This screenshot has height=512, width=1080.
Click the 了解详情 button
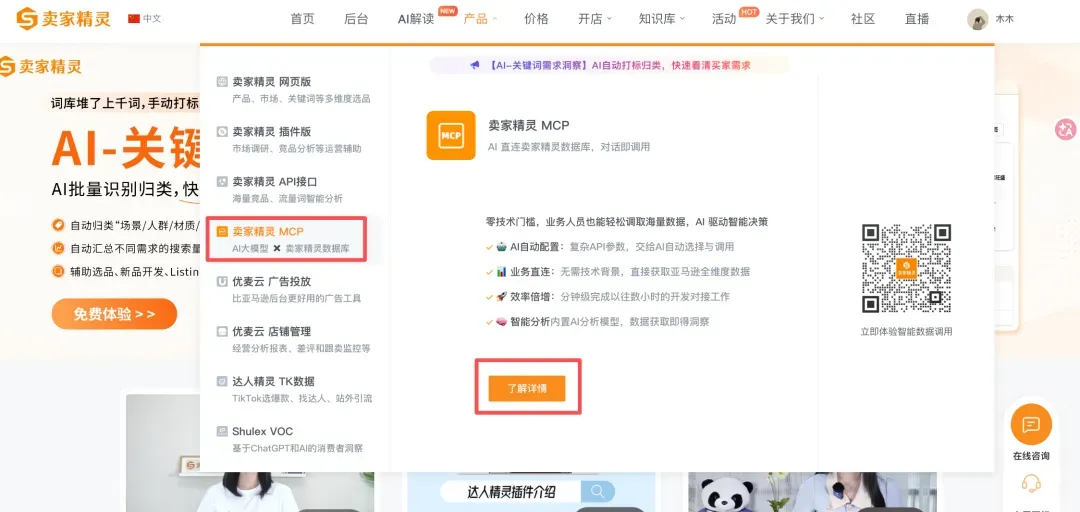click(527, 389)
